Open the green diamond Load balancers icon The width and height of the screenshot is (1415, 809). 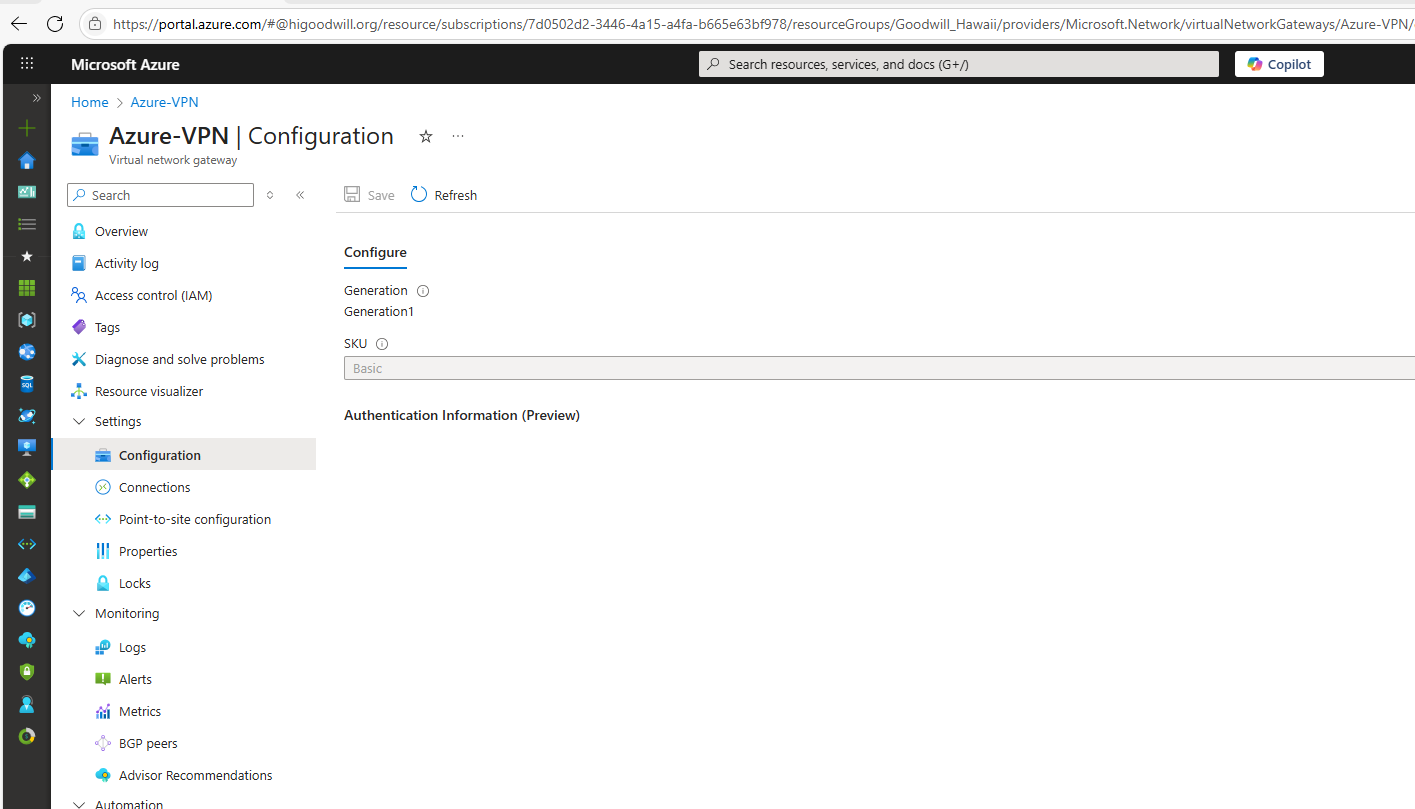coord(27,480)
